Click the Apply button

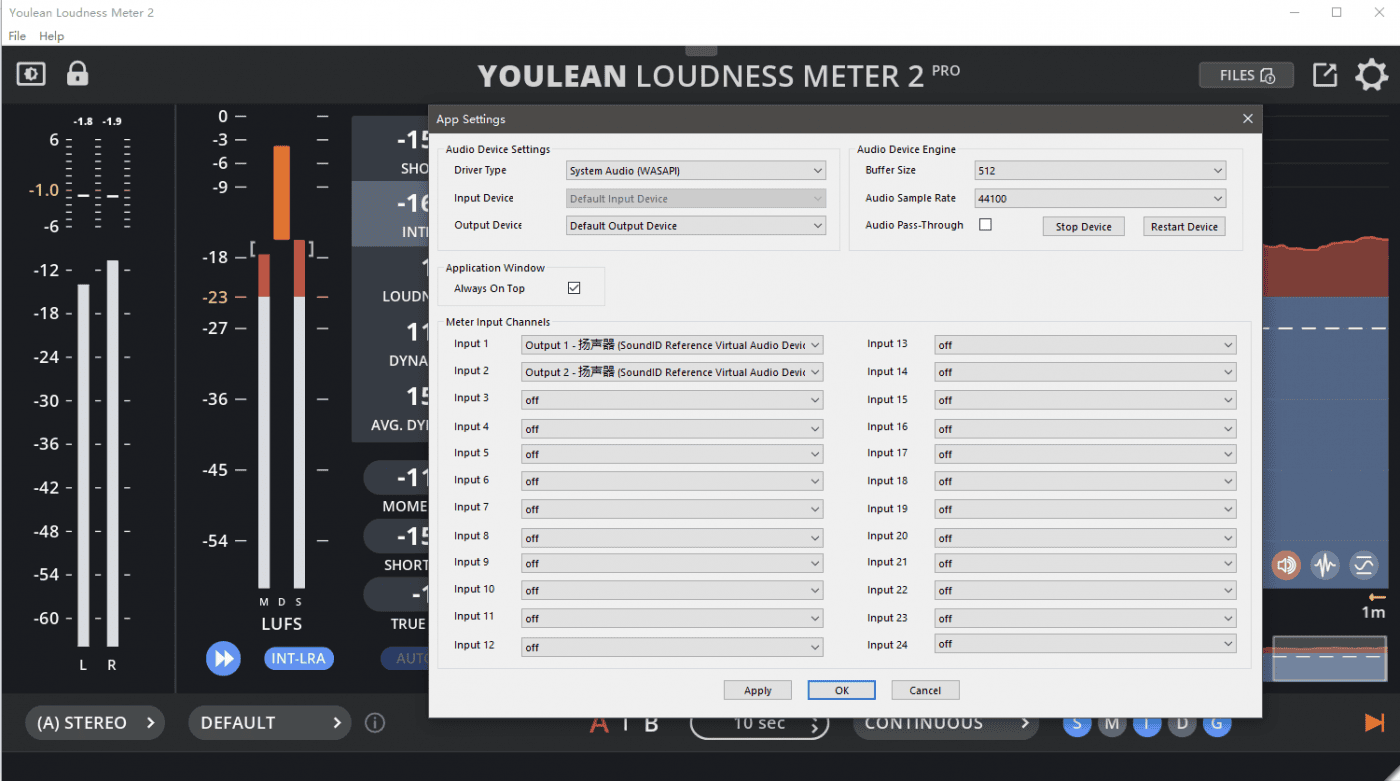(758, 690)
